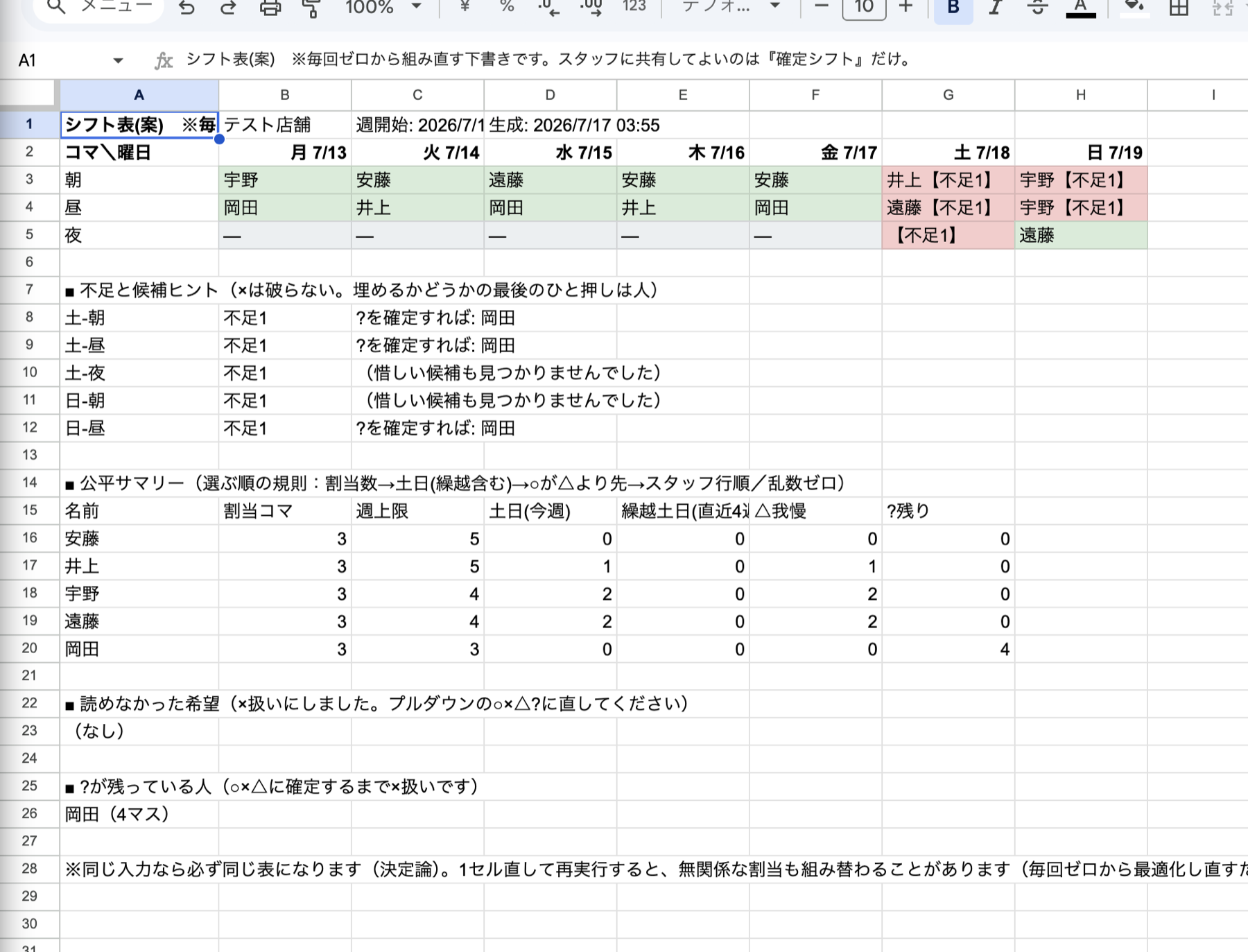The image size is (1248, 952).
Task: Open the Borders tool
Action: coord(1179,8)
